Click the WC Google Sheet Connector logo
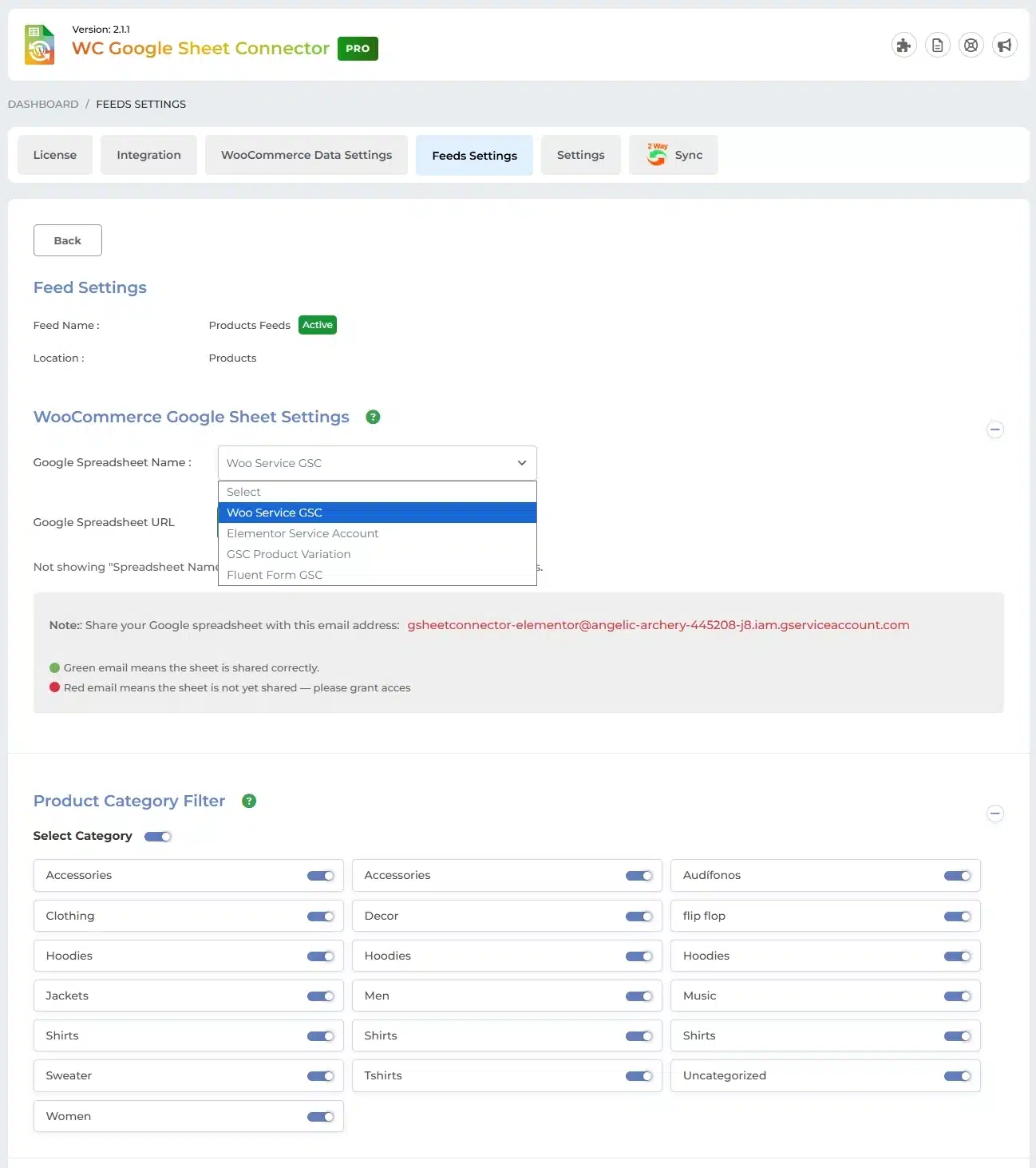 (39, 45)
